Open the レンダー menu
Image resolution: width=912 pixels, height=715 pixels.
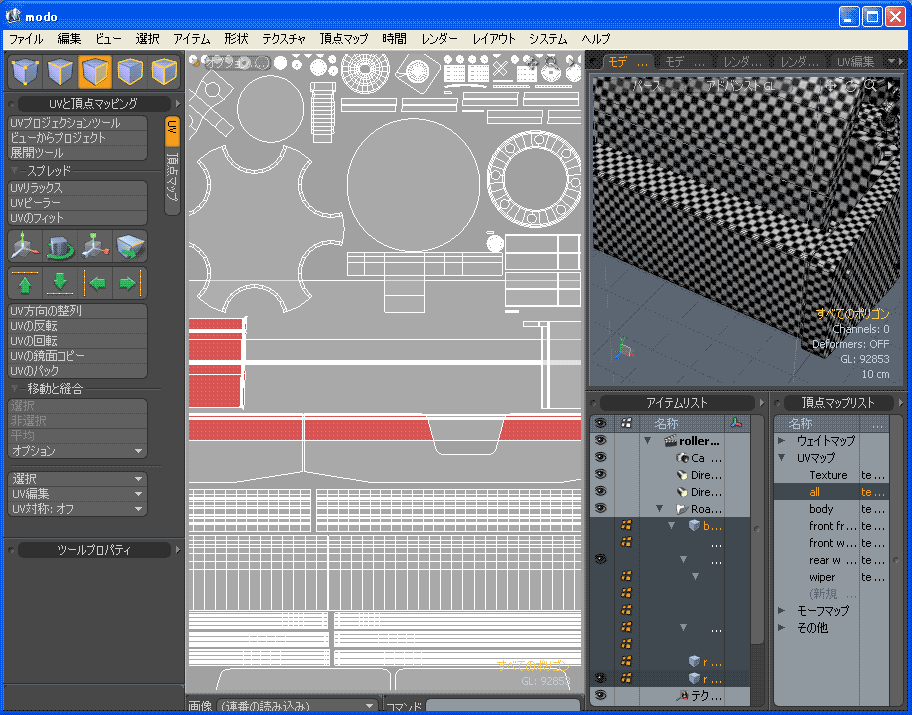439,39
